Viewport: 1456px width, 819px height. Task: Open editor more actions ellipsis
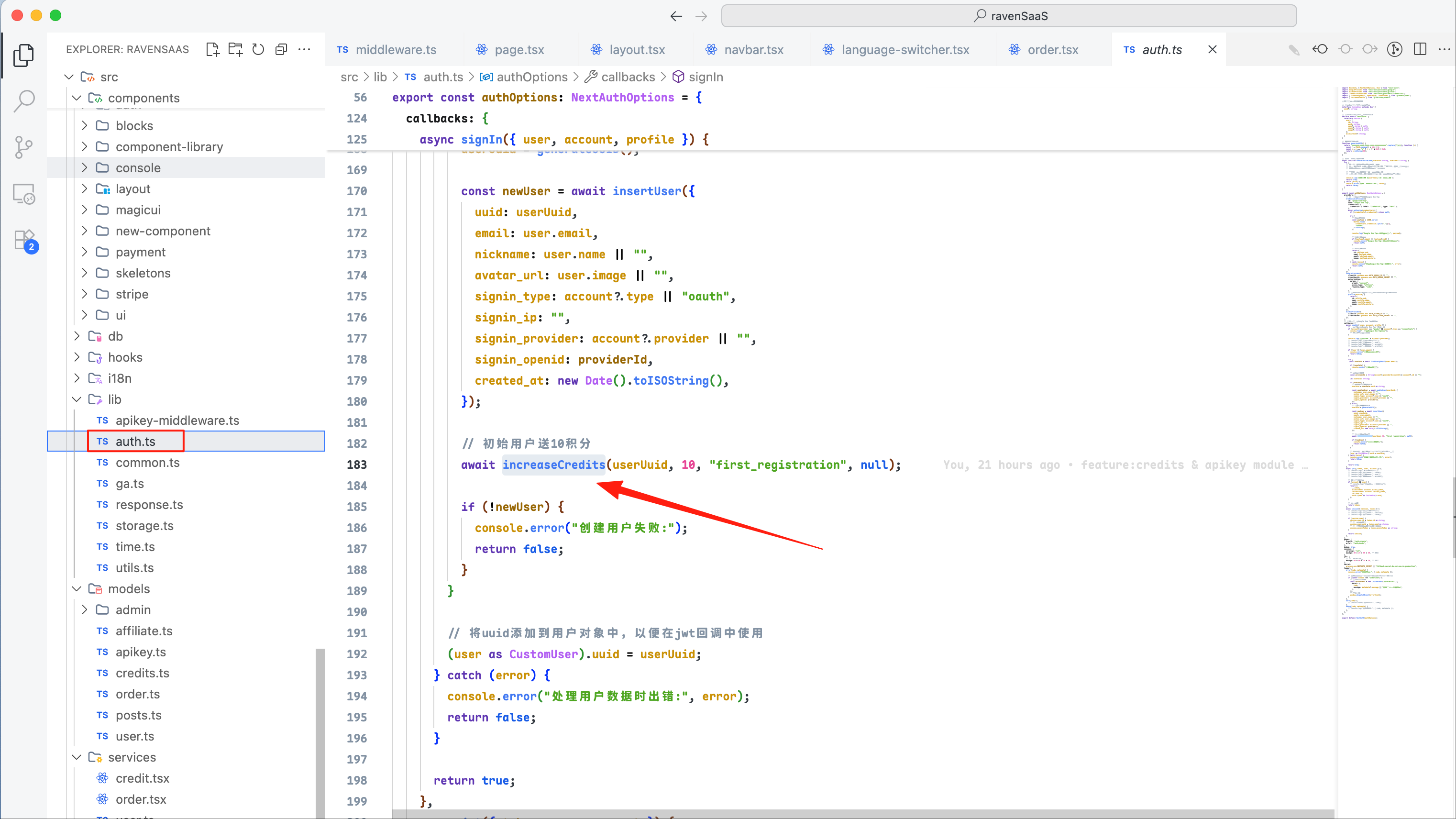(x=1444, y=50)
